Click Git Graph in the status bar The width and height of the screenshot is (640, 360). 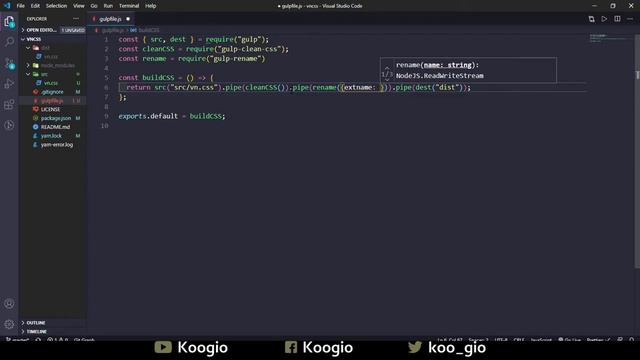(x=84, y=339)
